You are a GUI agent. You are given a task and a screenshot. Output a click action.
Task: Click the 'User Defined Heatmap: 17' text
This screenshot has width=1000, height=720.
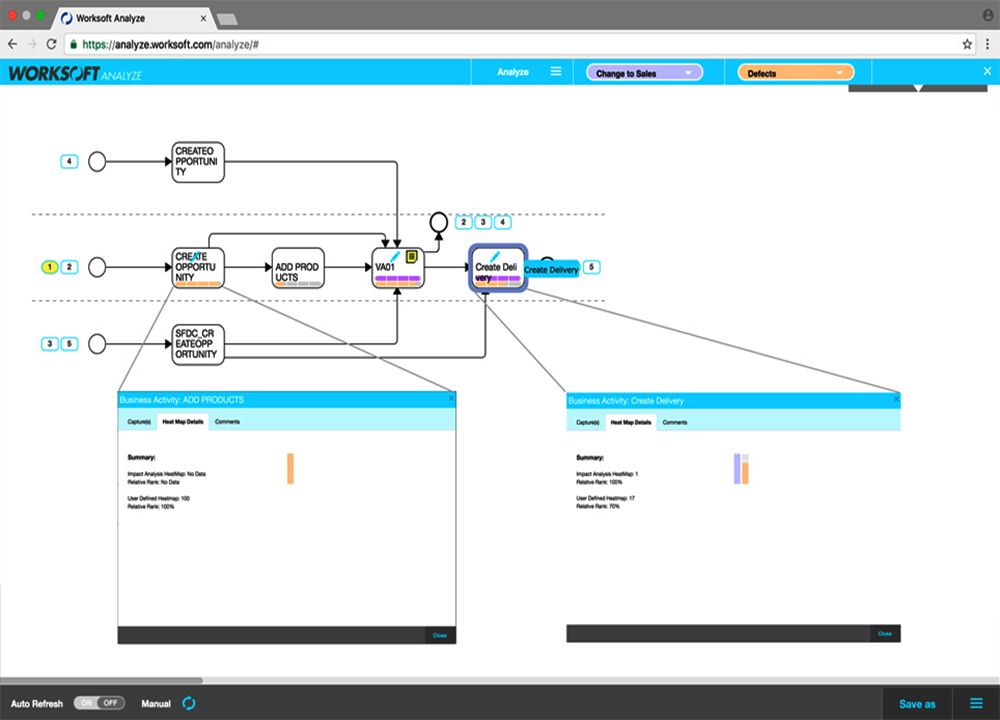click(x=606, y=498)
